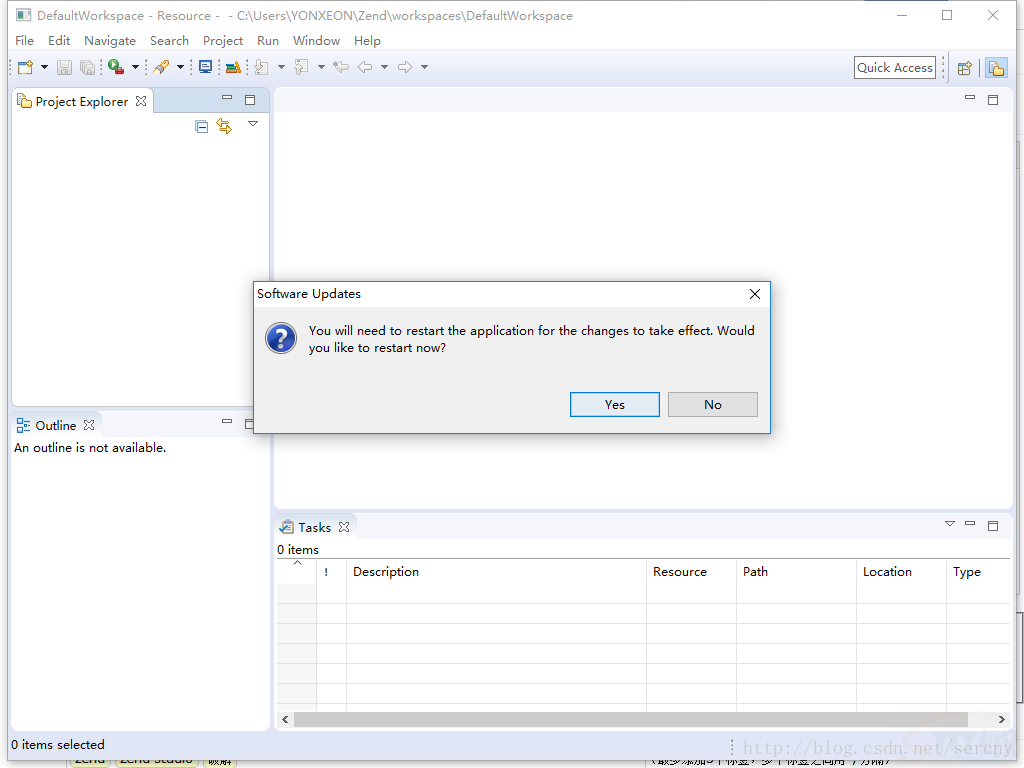Viewport: 1024px width, 768px height.
Task: Close the Project Explorer view tab
Action: pyautogui.click(x=141, y=101)
